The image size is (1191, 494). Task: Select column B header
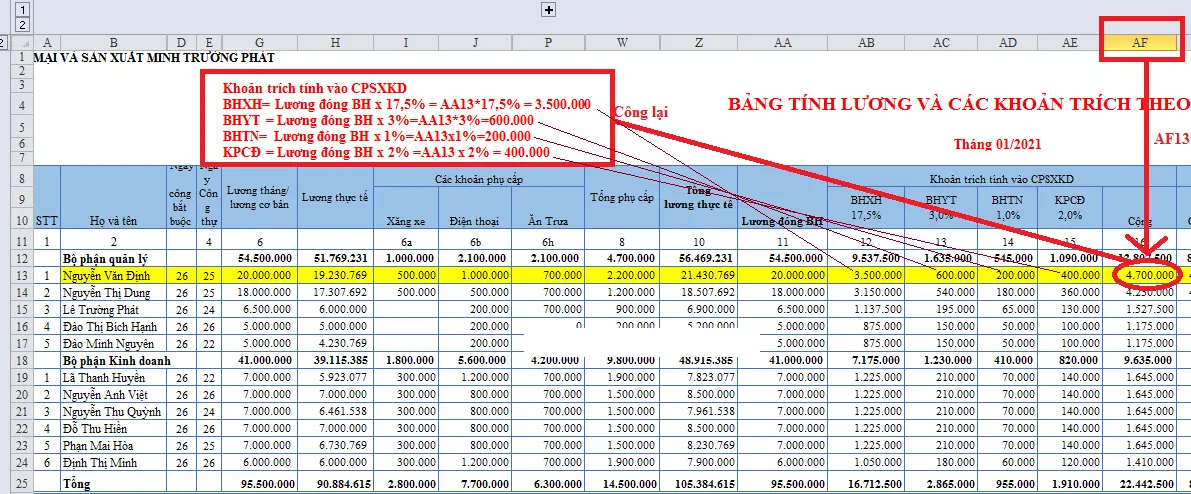click(113, 43)
